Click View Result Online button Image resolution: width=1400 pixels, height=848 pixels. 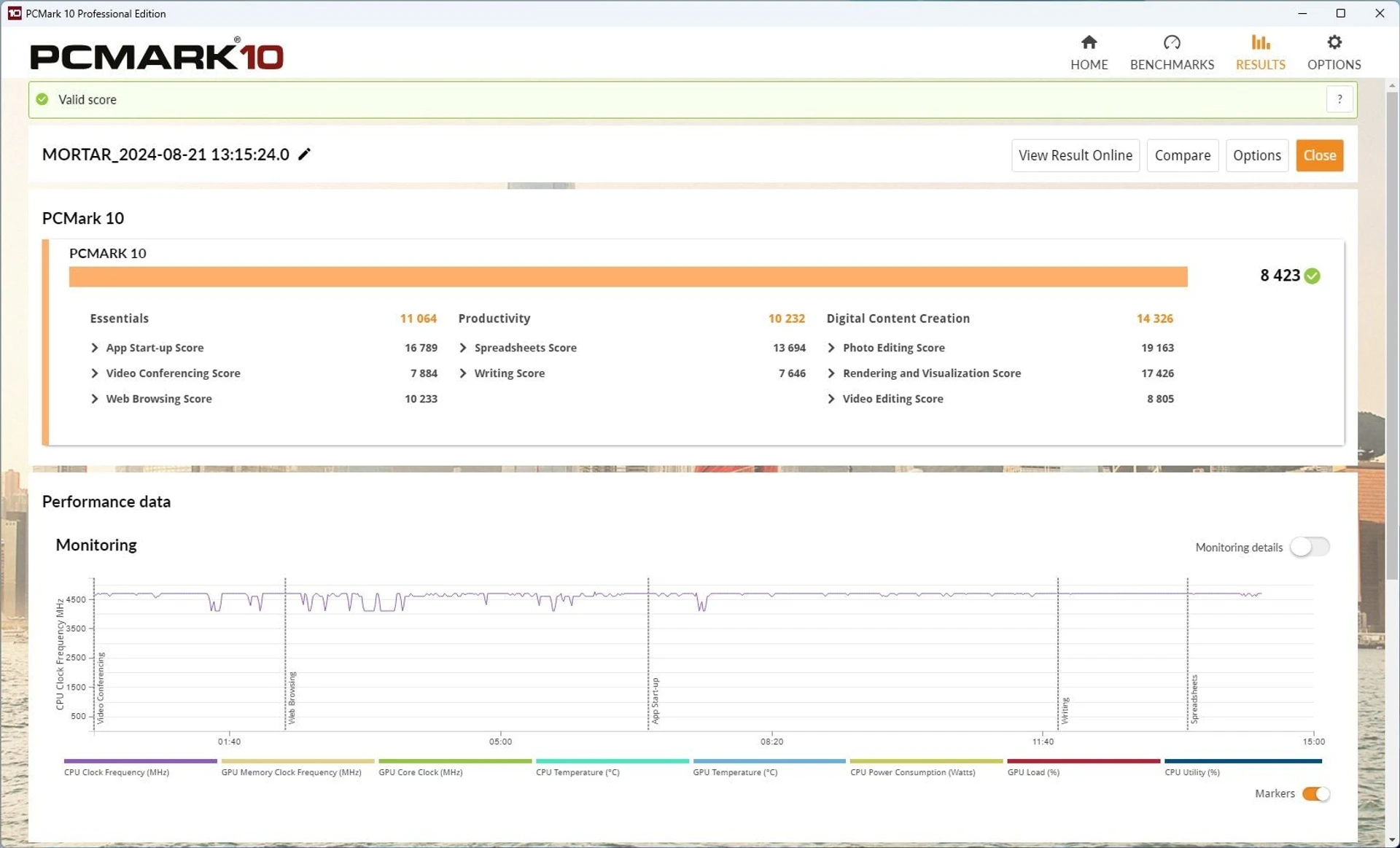[x=1075, y=155]
